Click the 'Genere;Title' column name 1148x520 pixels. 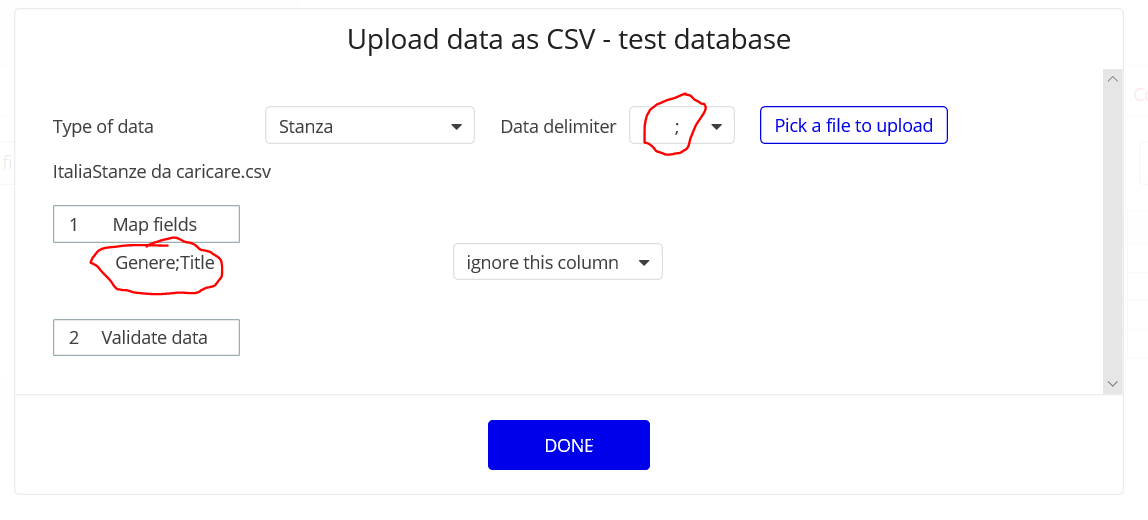165,263
